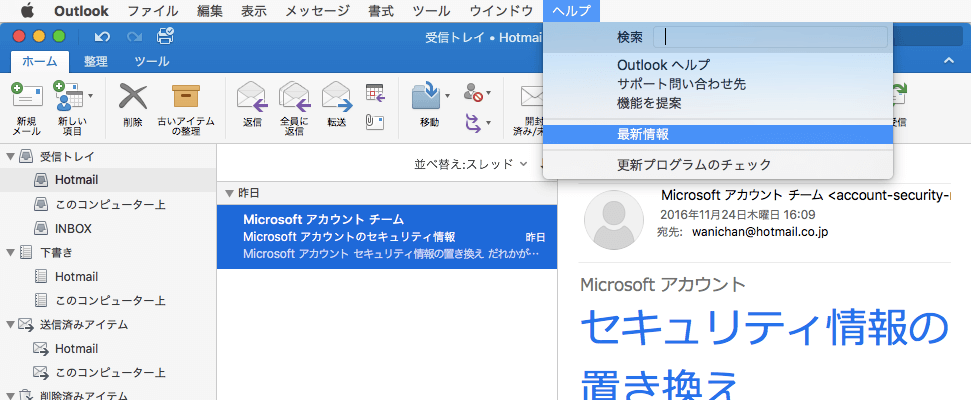Choose Outlook ヘルプ from the menu
This screenshot has height=400, width=971.
(x=718, y=65)
